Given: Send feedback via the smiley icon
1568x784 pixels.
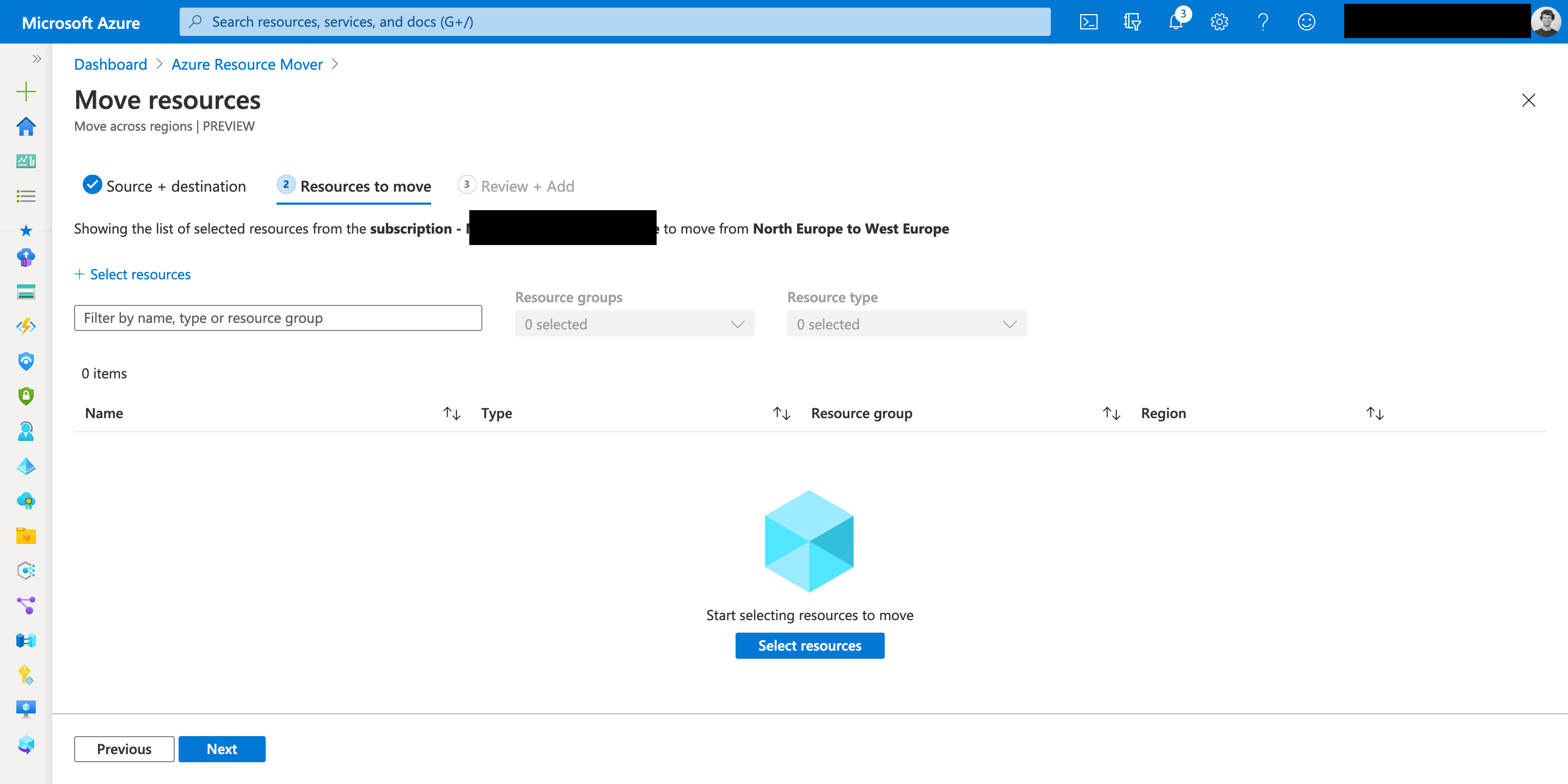Looking at the screenshot, I should click(x=1306, y=21).
